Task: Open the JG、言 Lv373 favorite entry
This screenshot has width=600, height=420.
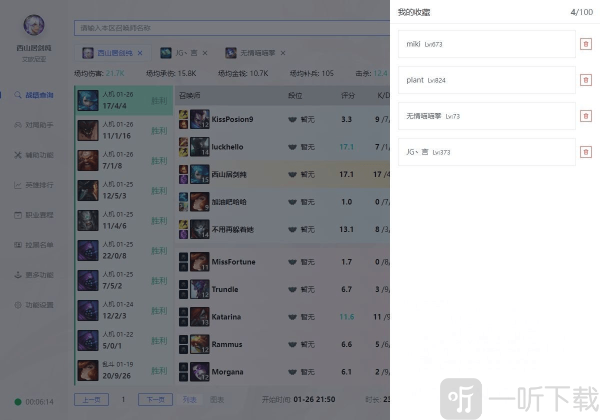Action: [487, 152]
